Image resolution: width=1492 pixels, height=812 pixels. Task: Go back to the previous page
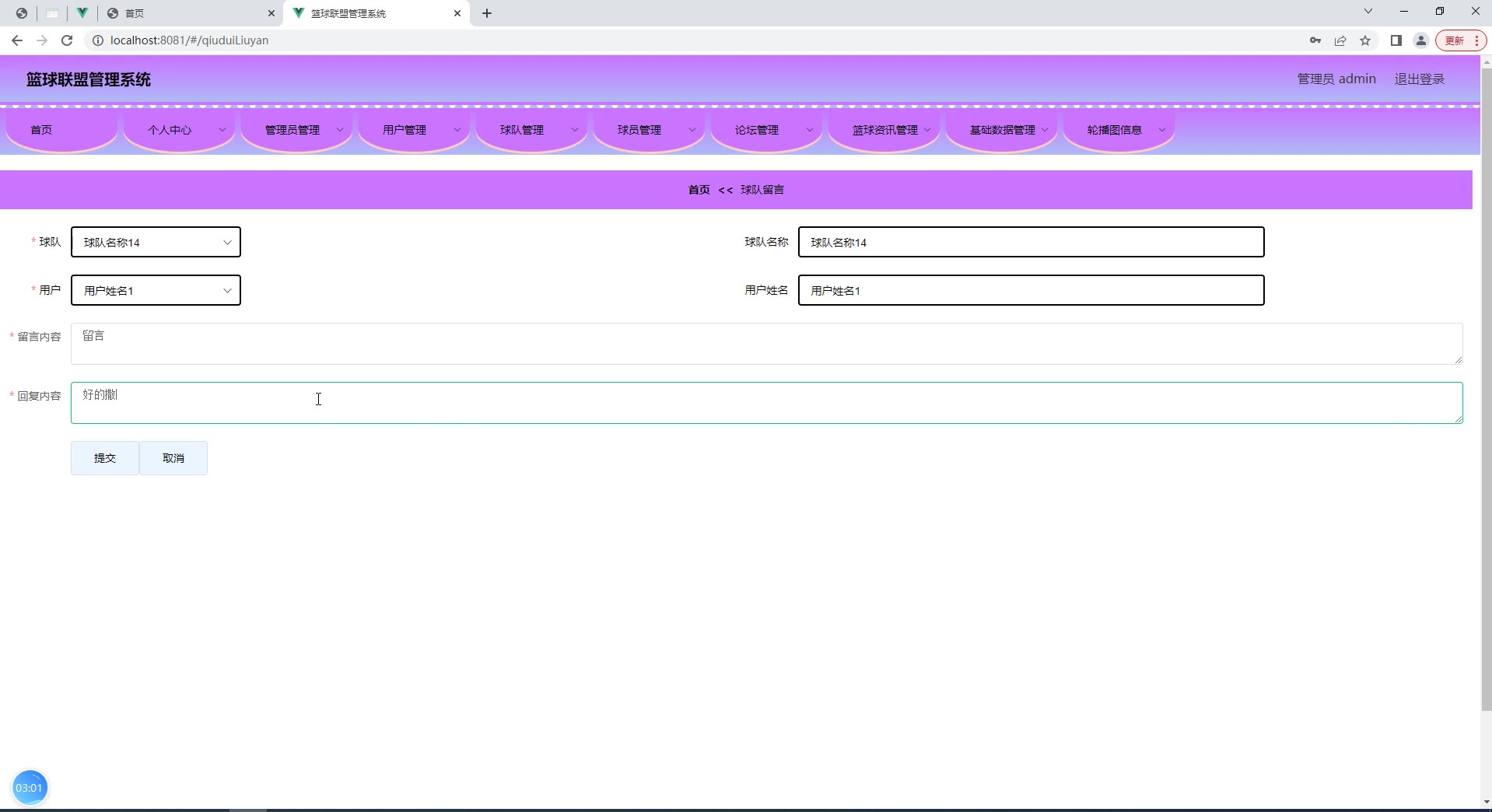(x=17, y=40)
